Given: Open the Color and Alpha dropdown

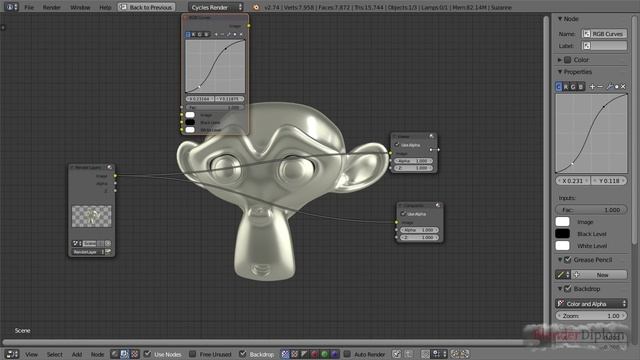Looking at the screenshot, I should click(591, 304).
